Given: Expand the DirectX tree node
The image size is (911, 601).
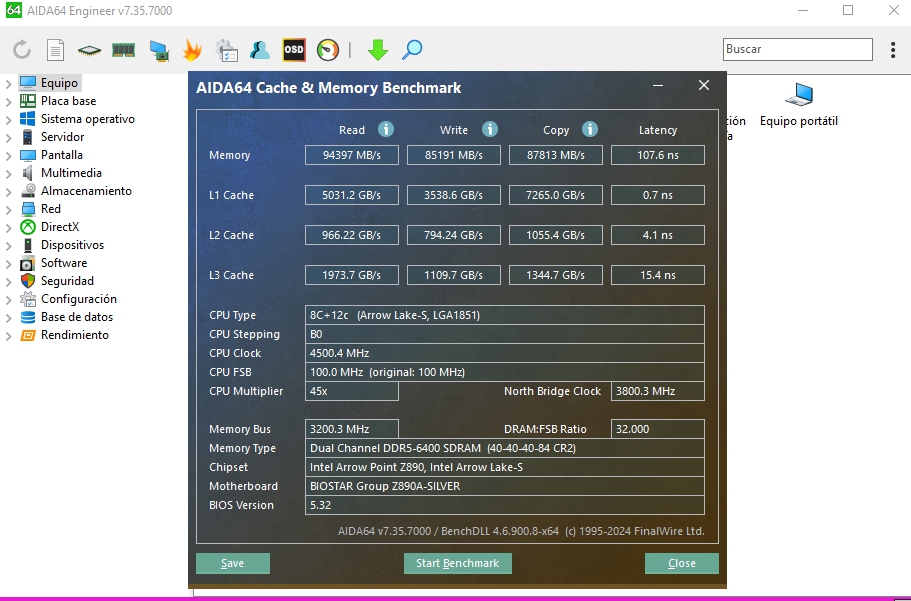Looking at the screenshot, I should click(8, 227).
